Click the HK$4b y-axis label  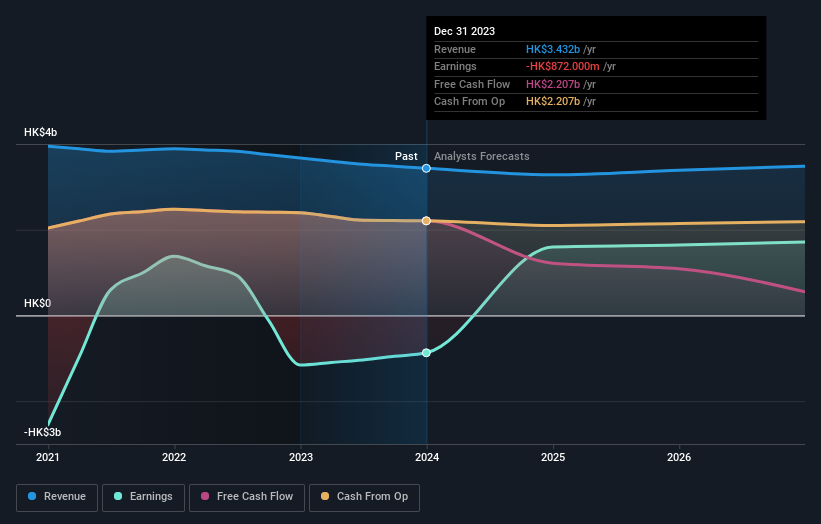pyautogui.click(x=40, y=132)
